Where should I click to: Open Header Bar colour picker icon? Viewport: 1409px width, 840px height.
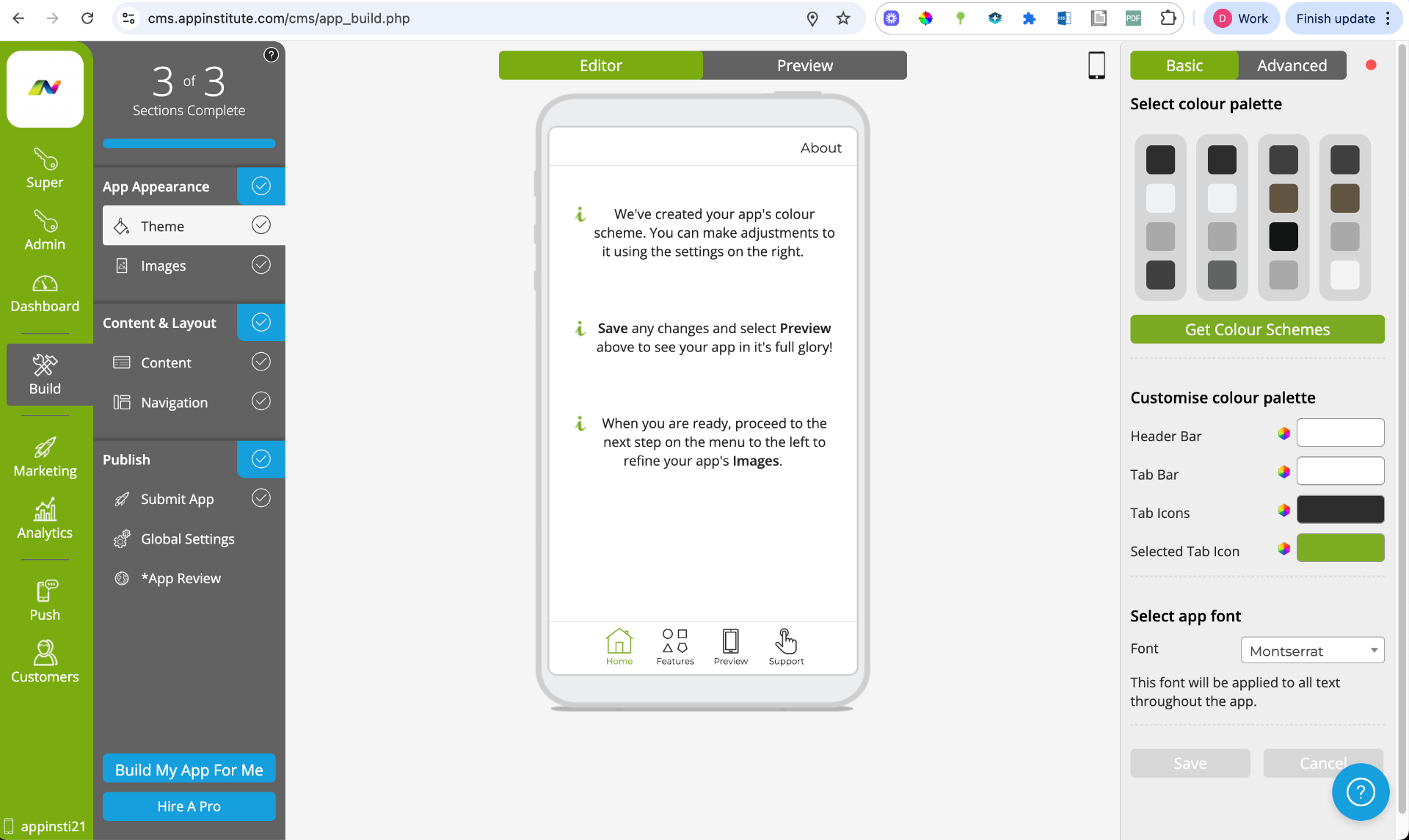1284,434
